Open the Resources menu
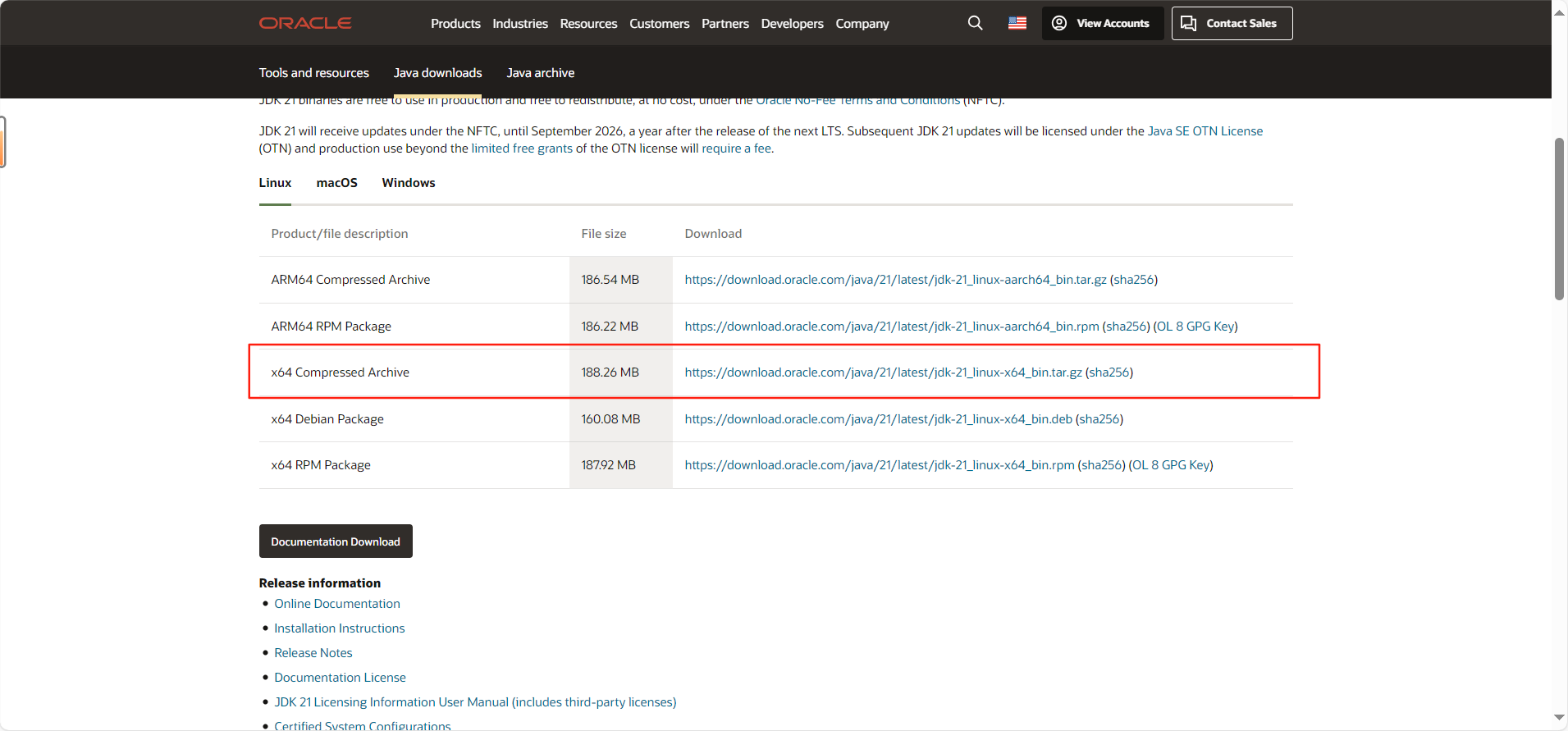1568x731 pixels. (588, 24)
